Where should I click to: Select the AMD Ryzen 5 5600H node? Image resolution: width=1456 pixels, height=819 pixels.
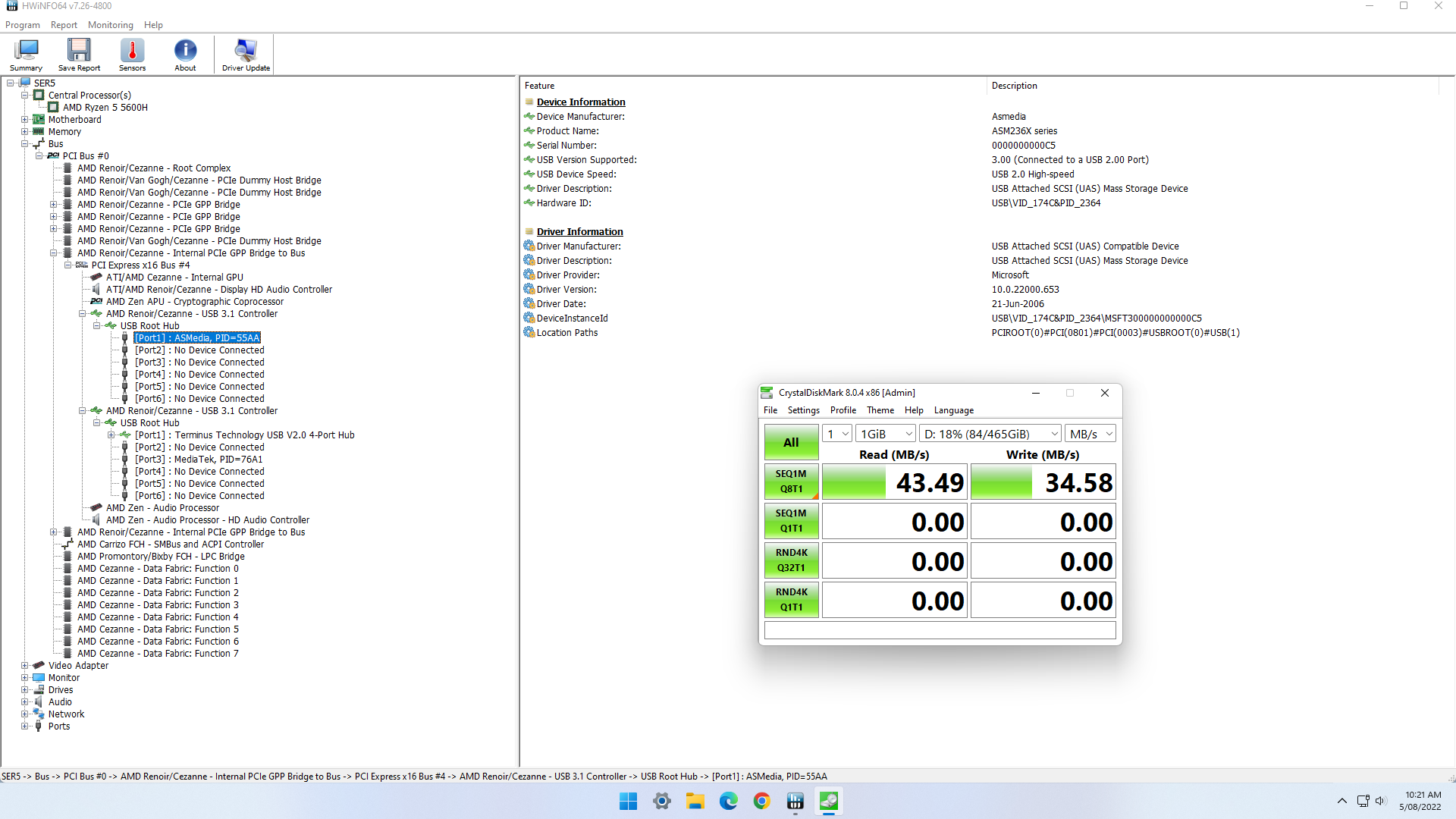click(x=105, y=108)
